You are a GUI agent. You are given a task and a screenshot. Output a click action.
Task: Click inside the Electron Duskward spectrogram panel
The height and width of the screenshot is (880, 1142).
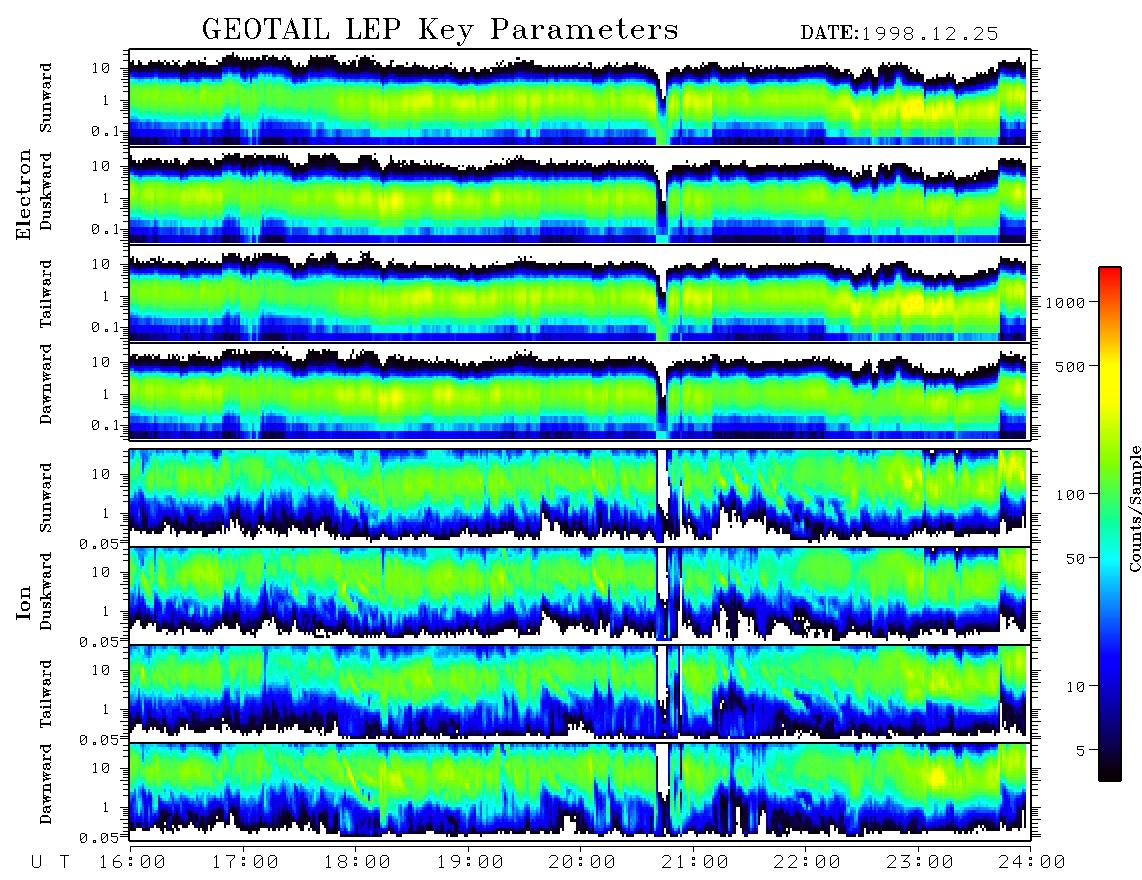point(580,195)
